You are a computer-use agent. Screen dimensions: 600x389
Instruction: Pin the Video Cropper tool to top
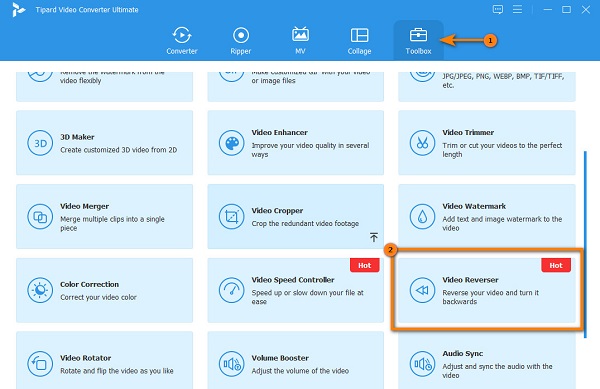coord(374,237)
